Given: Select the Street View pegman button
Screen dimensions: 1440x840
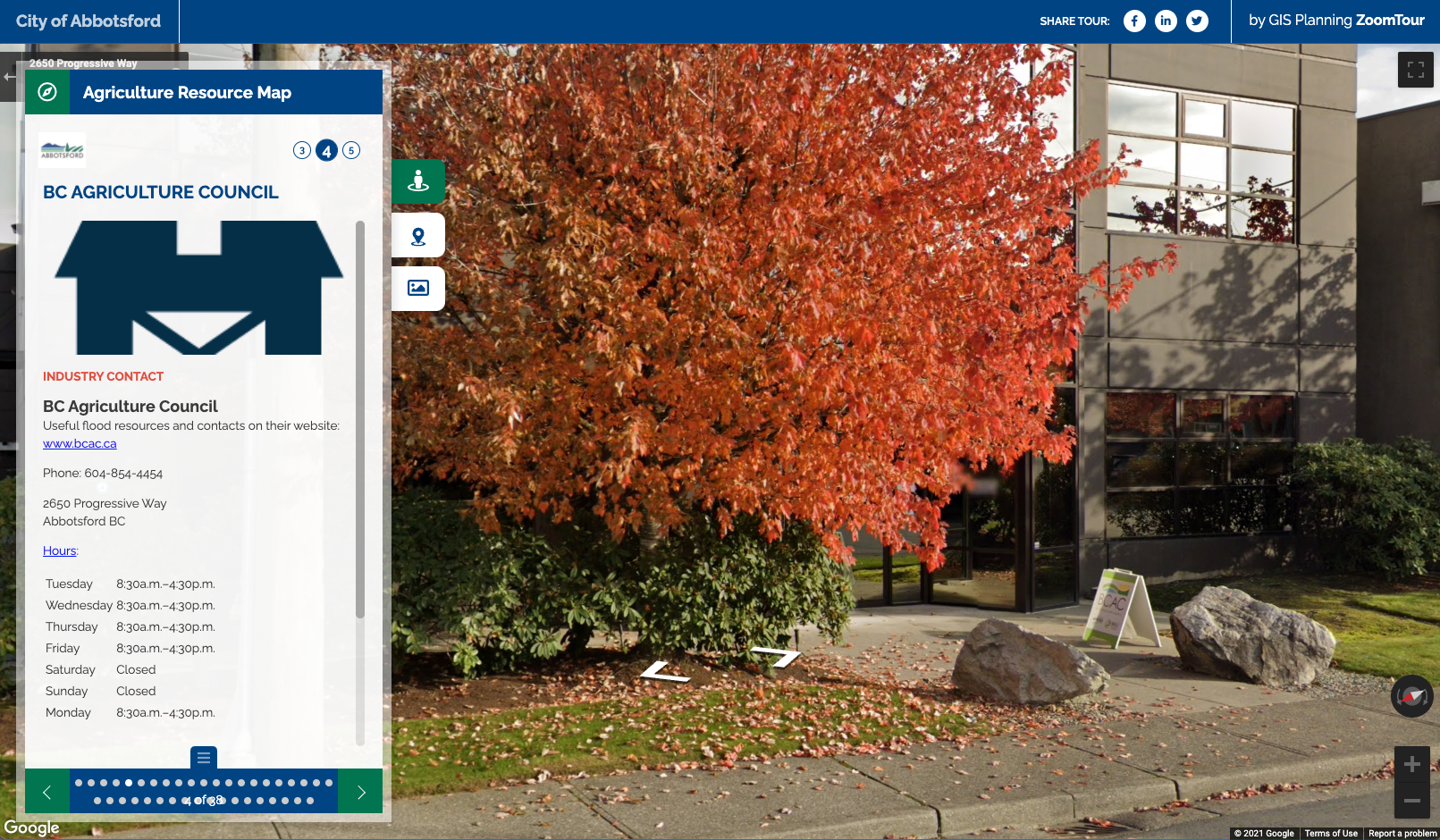Looking at the screenshot, I should pyautogui.click(x=418, y=181).
